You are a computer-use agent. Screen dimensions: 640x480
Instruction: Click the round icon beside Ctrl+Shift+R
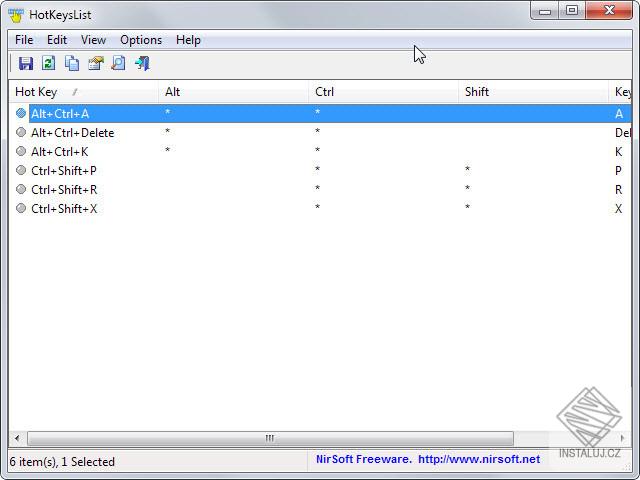pyautogui.click(x=21, y=189)
